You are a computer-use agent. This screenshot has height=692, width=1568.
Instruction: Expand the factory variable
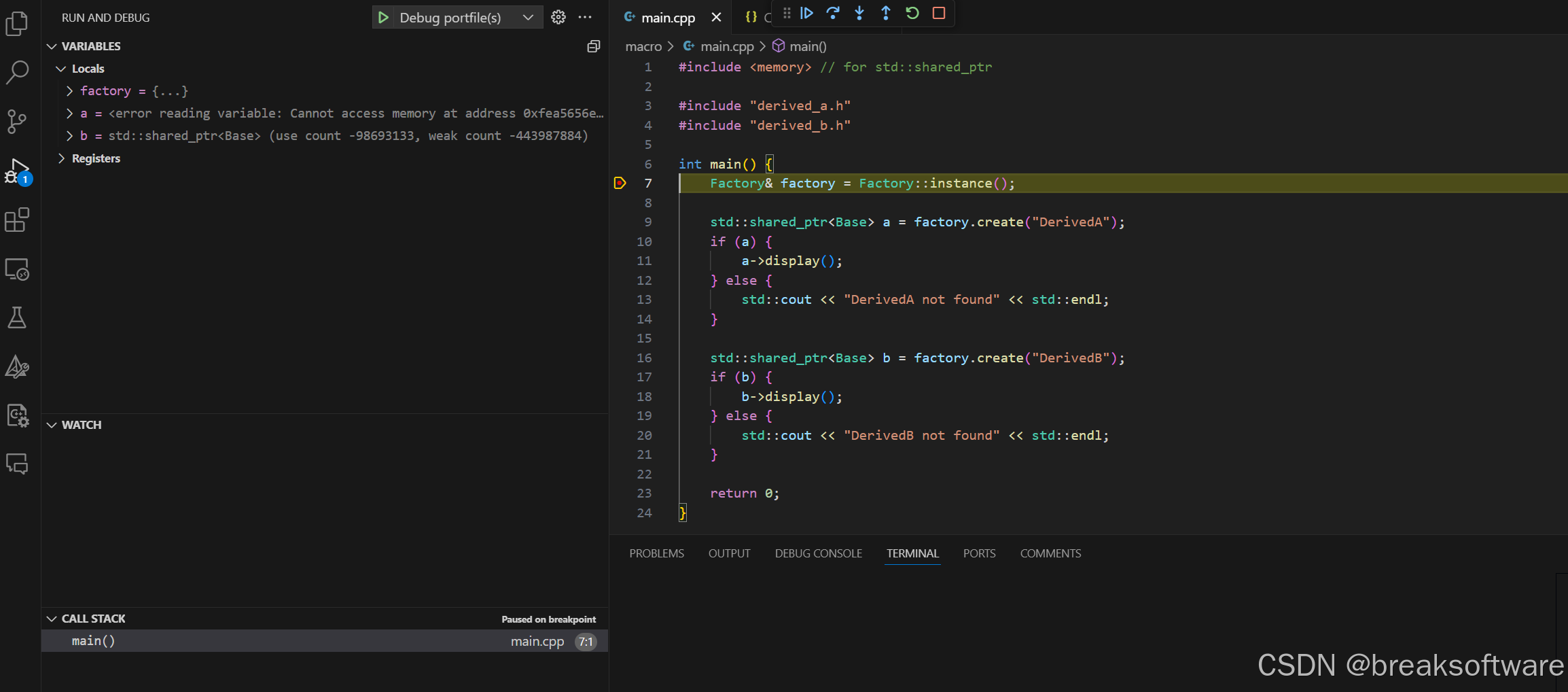tap(69, 91)
